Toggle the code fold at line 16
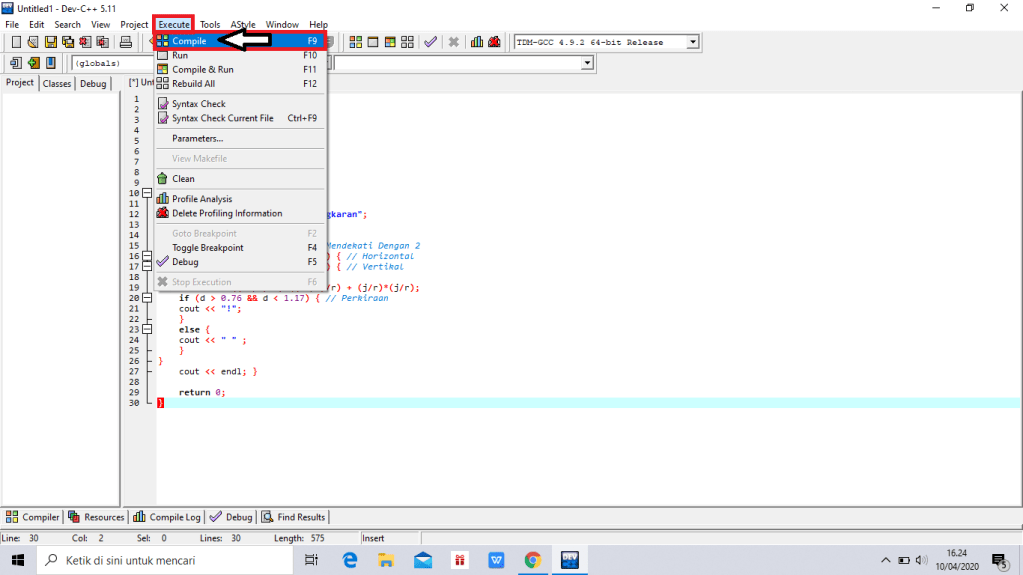Viewport: 1023px width, 575px height. (147, 256)
